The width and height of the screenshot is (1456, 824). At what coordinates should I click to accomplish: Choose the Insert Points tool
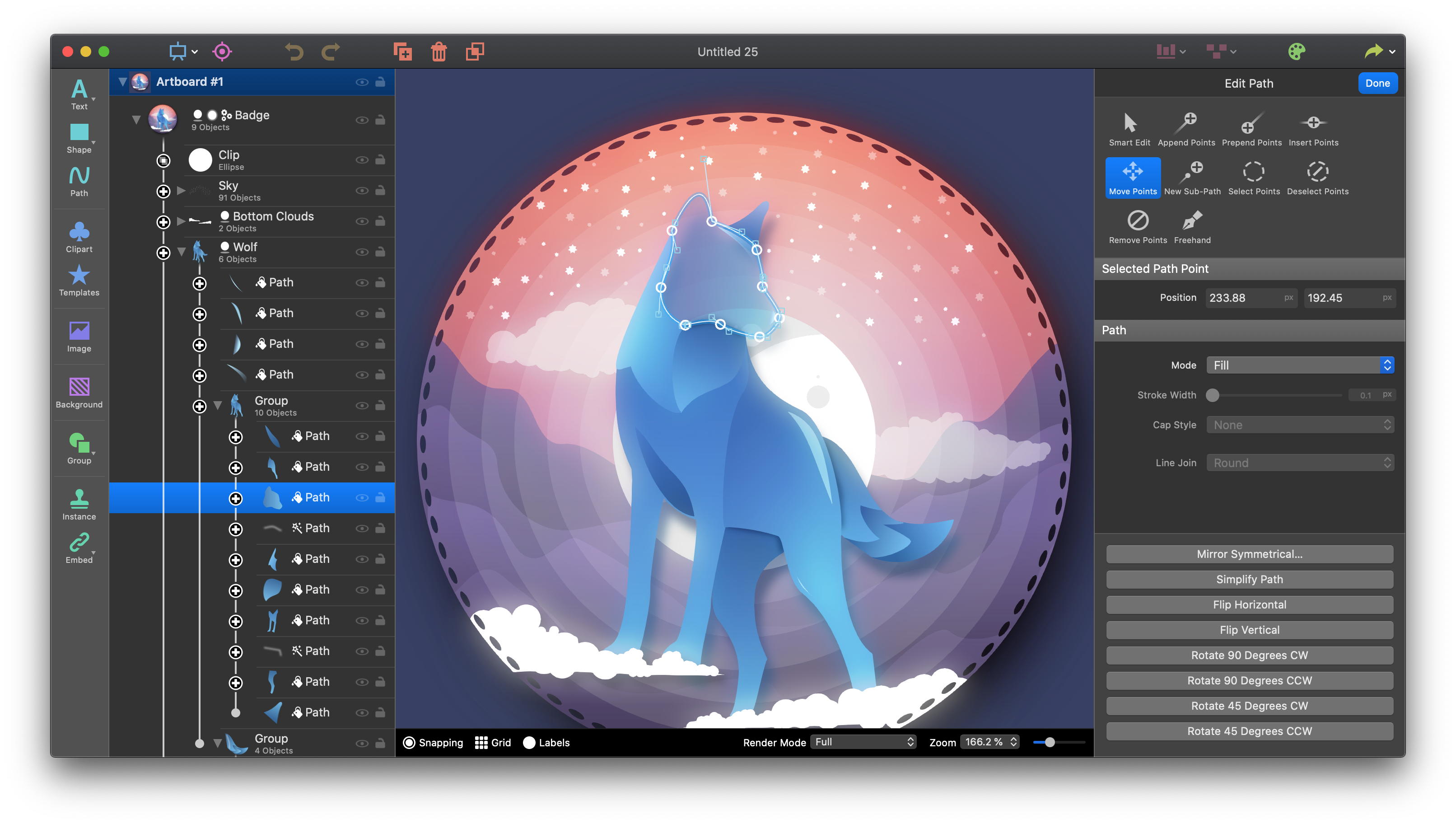click(1313, 129)
